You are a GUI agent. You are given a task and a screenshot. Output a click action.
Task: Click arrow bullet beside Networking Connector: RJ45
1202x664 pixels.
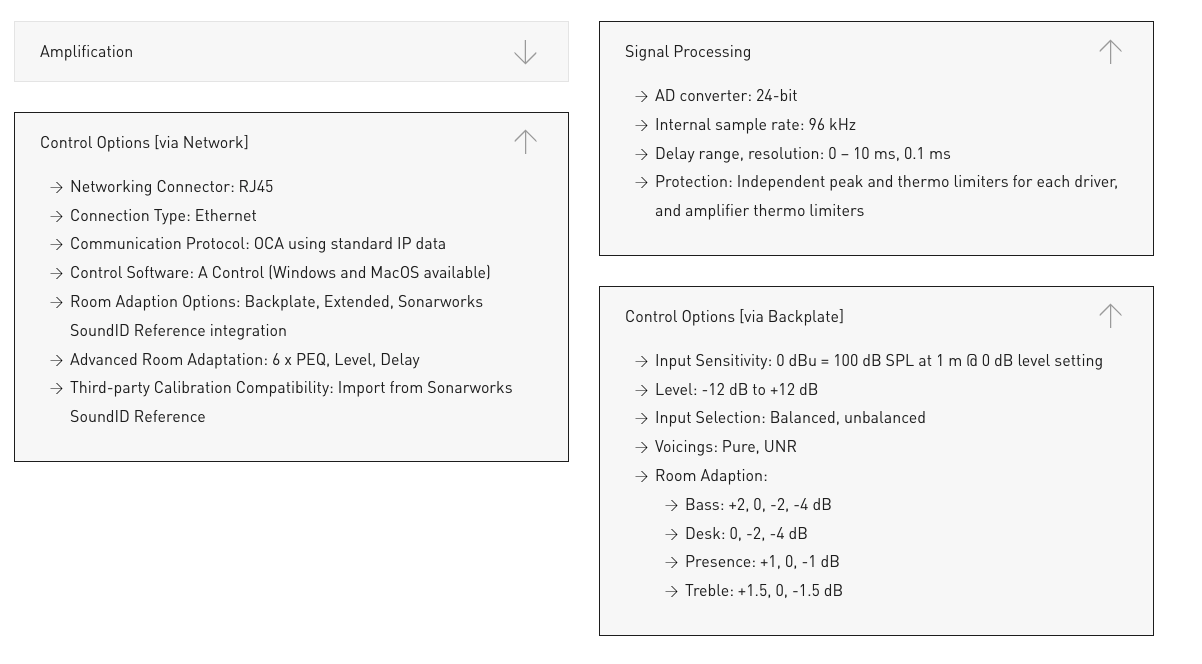[x=57, y=187]
